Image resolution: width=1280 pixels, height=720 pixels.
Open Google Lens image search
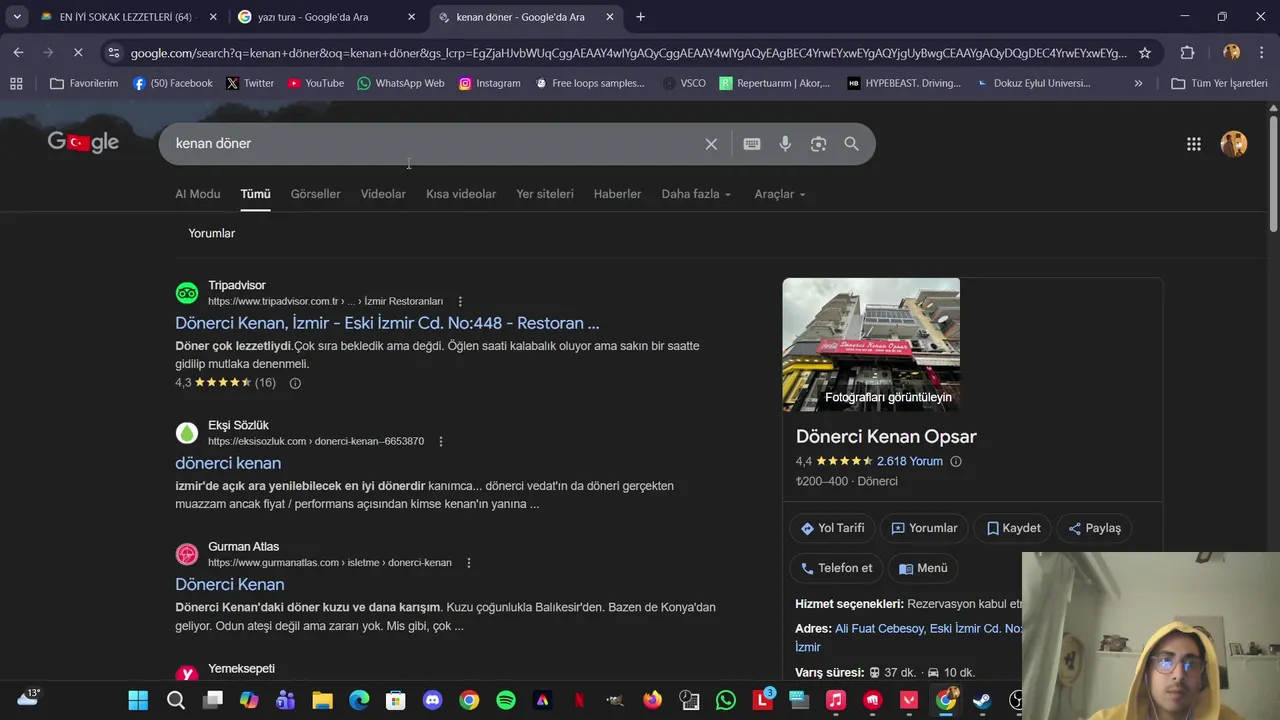point(818,144)
